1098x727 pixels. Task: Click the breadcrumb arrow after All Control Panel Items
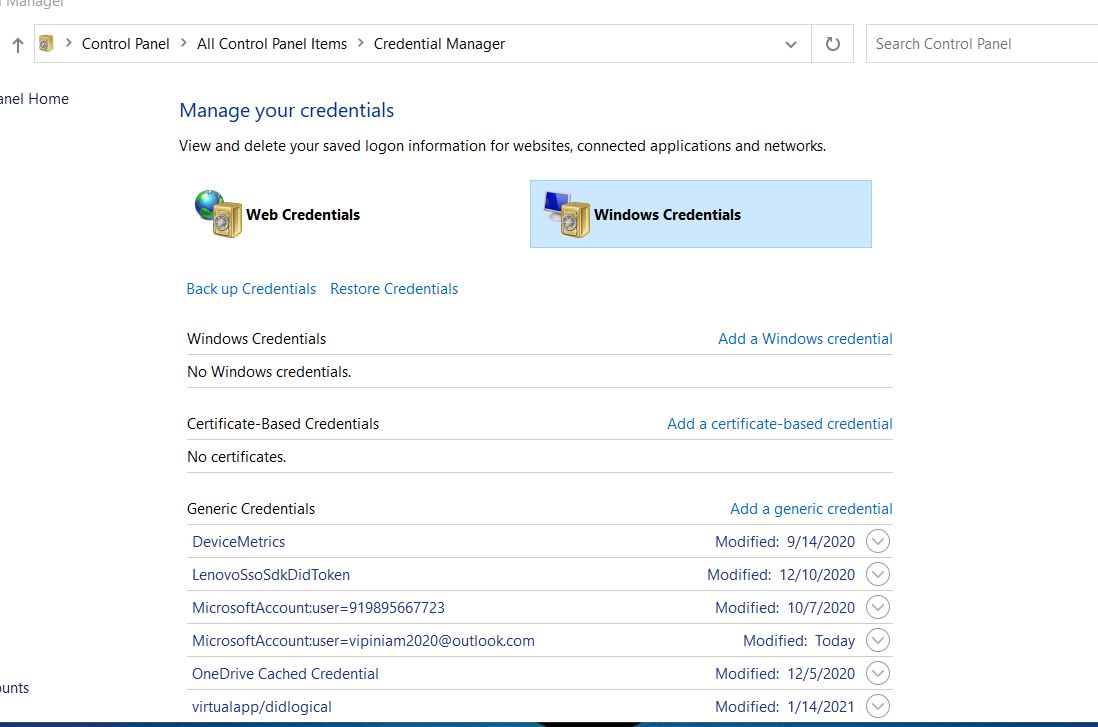tap(361, 43)
